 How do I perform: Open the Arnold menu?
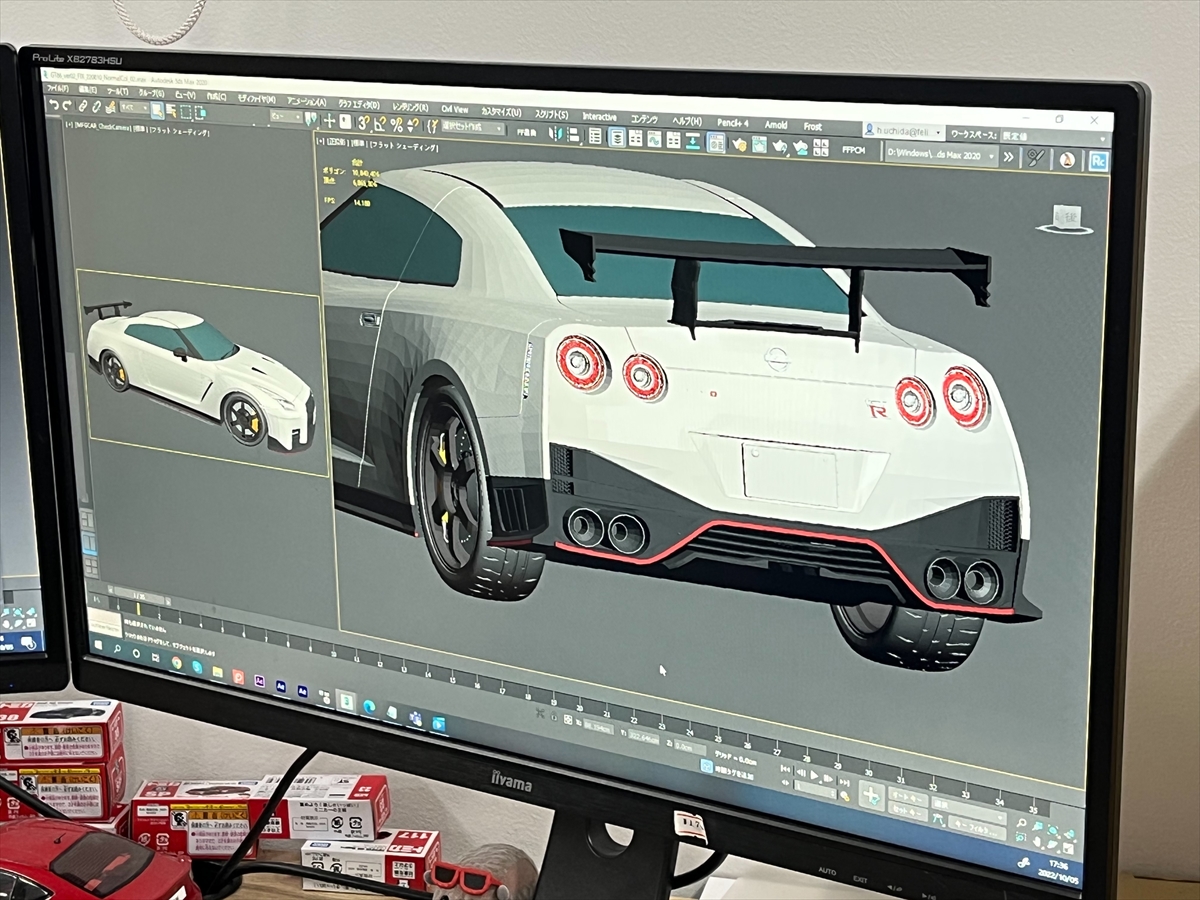tap(776, 125)
